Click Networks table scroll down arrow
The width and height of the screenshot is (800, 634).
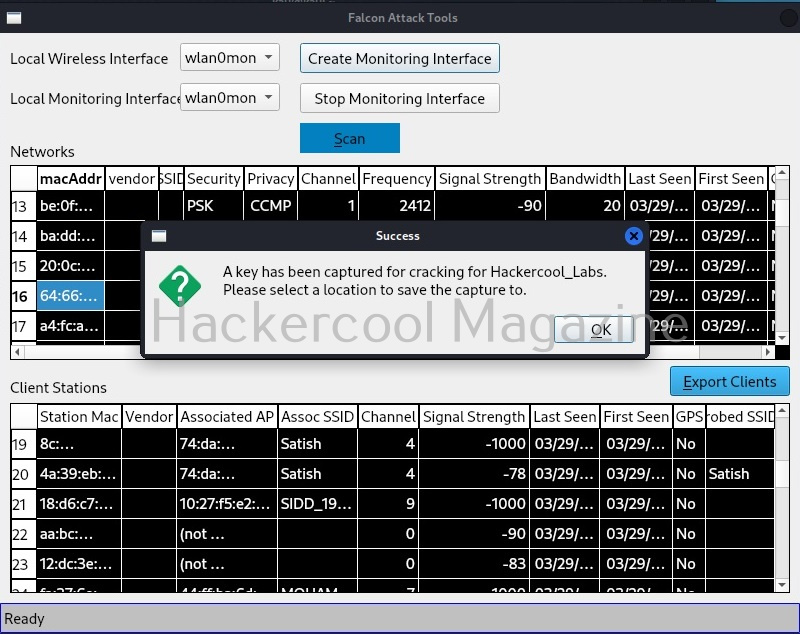click(x=782, y=338)
